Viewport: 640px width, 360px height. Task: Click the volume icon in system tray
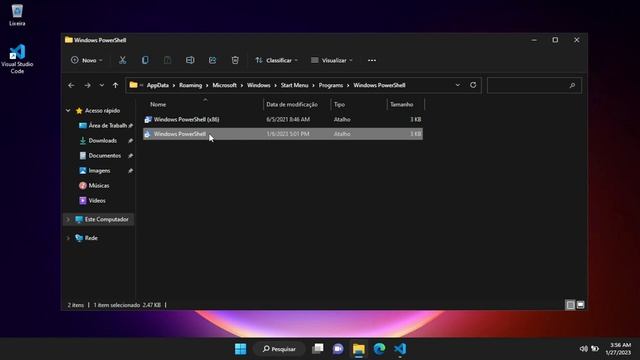tap(583, 349)
